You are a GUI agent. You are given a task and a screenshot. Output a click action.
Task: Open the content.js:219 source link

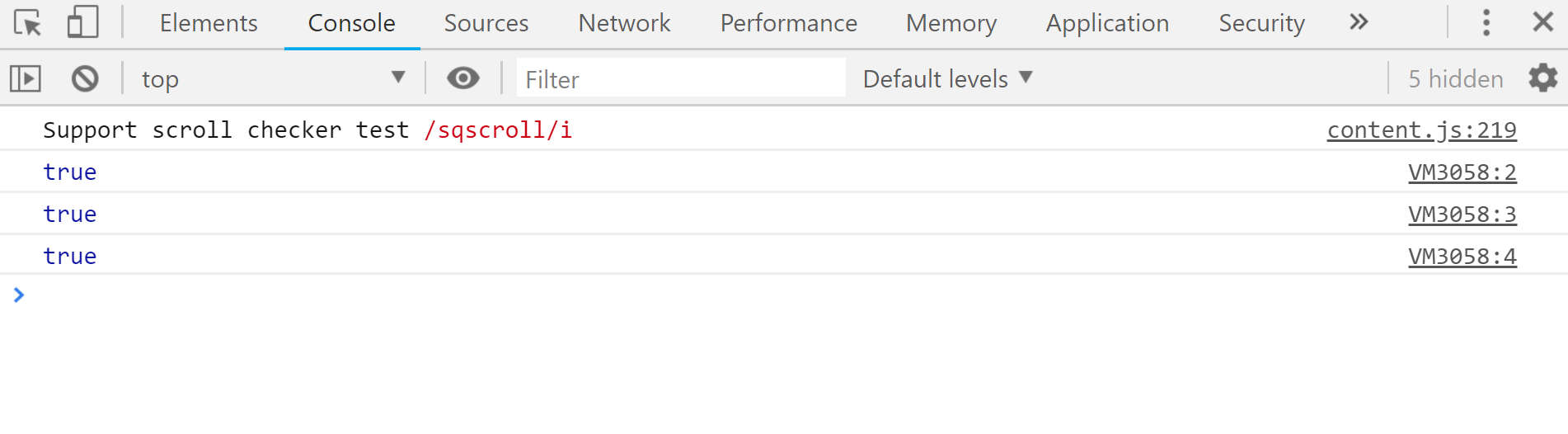point(1421,130)
